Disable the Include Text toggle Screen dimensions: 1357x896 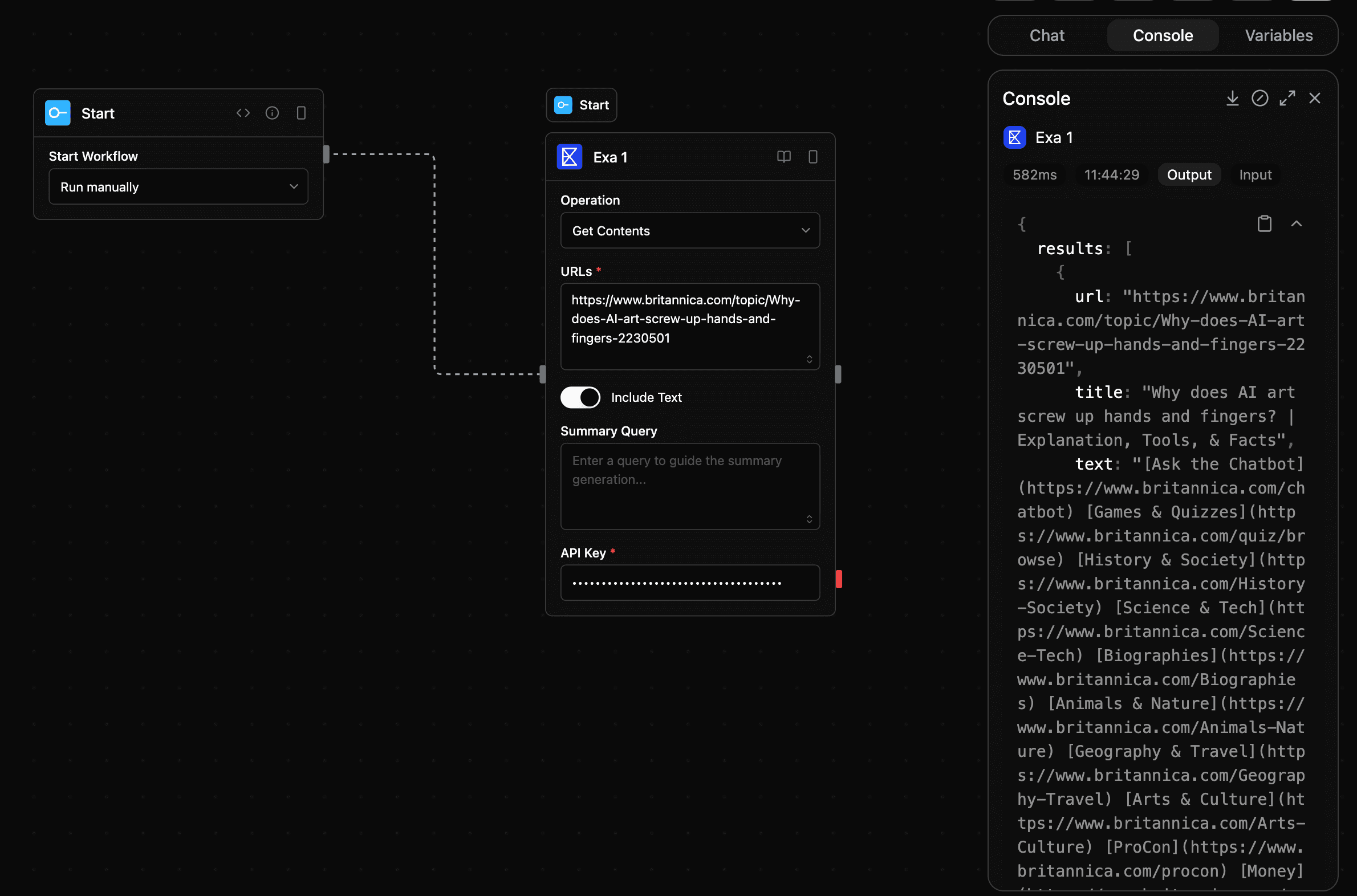tap(580, 397)
